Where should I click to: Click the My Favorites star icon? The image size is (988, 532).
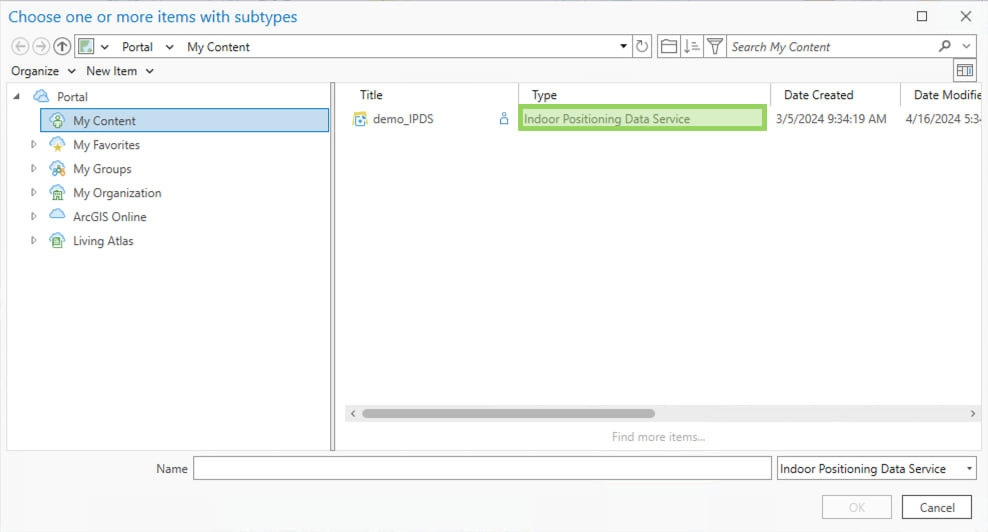click(57, 144)
